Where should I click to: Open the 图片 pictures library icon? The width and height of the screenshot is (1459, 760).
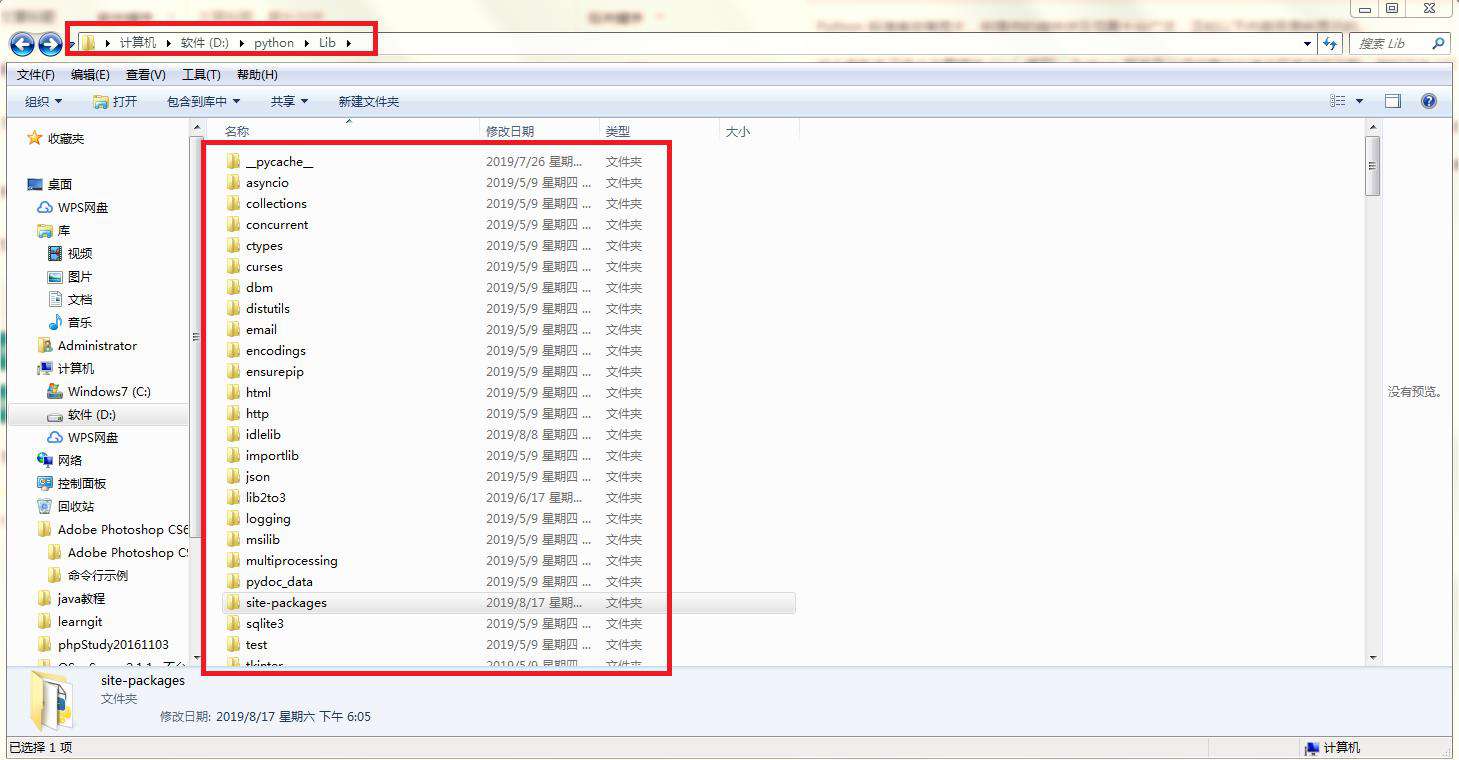pyautogui.click(x=55, y=276)
